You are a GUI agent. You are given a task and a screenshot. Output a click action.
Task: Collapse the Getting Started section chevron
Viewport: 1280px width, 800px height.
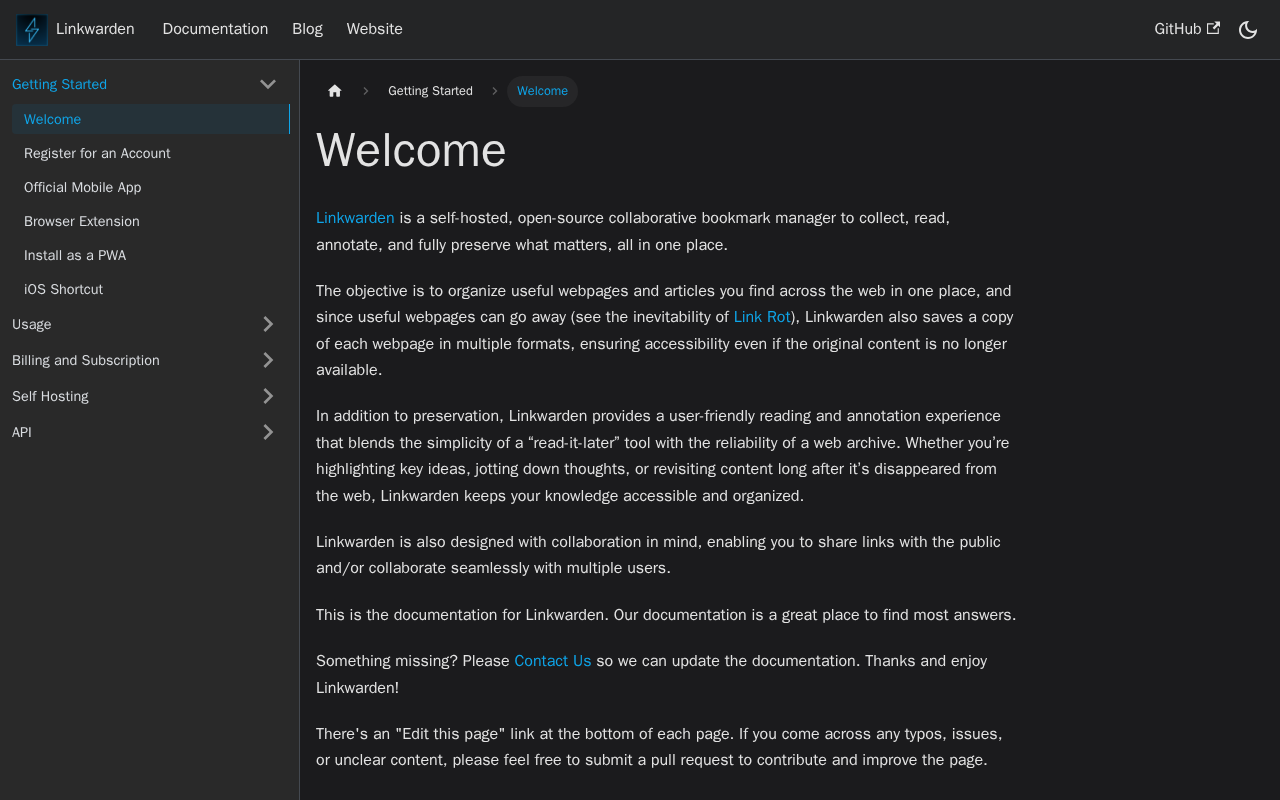(268, 85)
